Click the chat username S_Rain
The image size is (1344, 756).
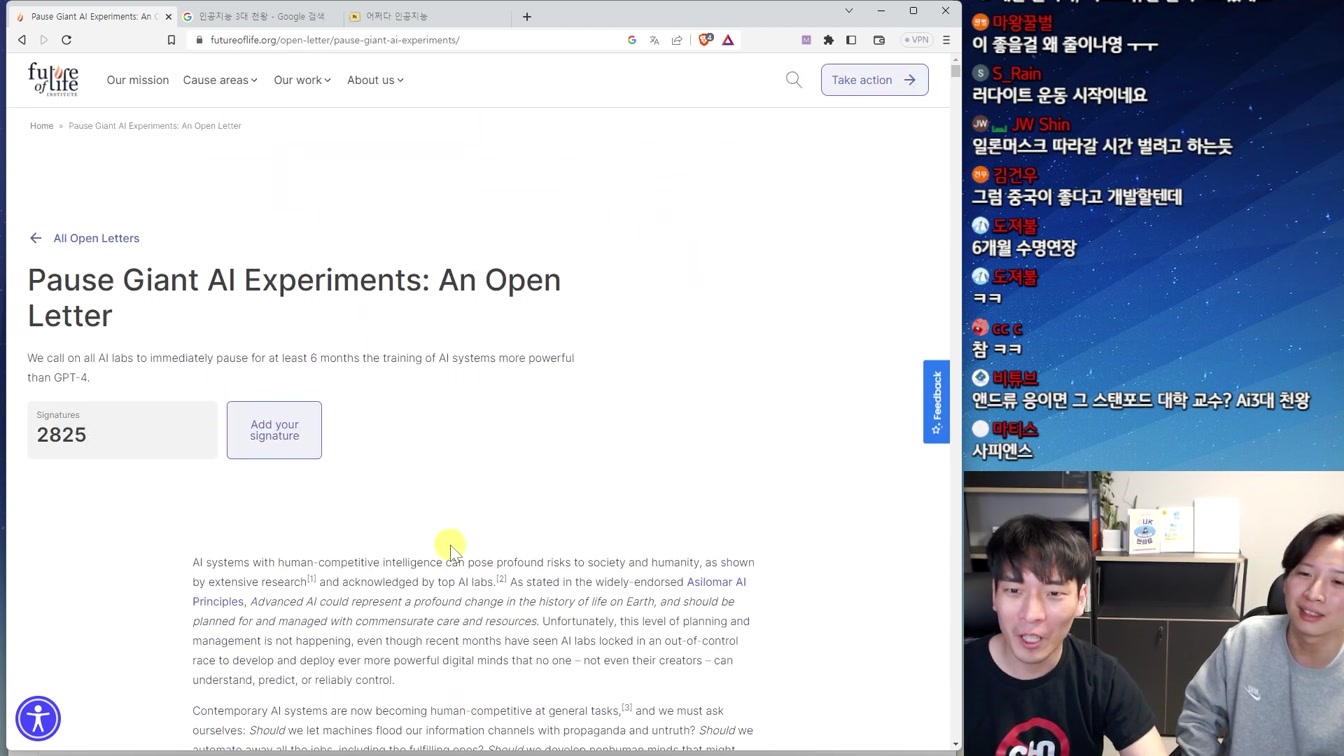point(1016,74)
